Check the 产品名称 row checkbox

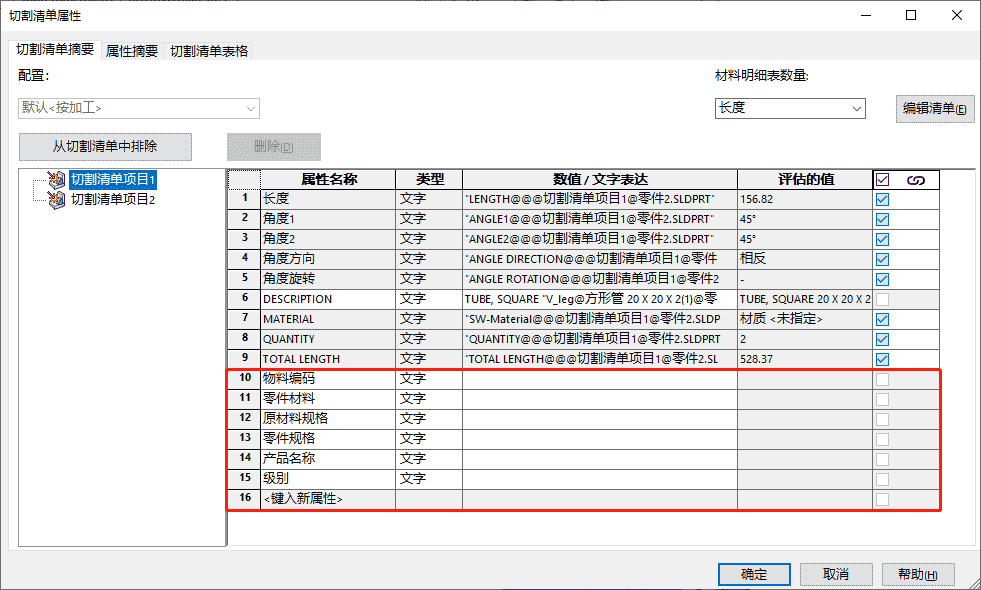click(x=882, y=460)
